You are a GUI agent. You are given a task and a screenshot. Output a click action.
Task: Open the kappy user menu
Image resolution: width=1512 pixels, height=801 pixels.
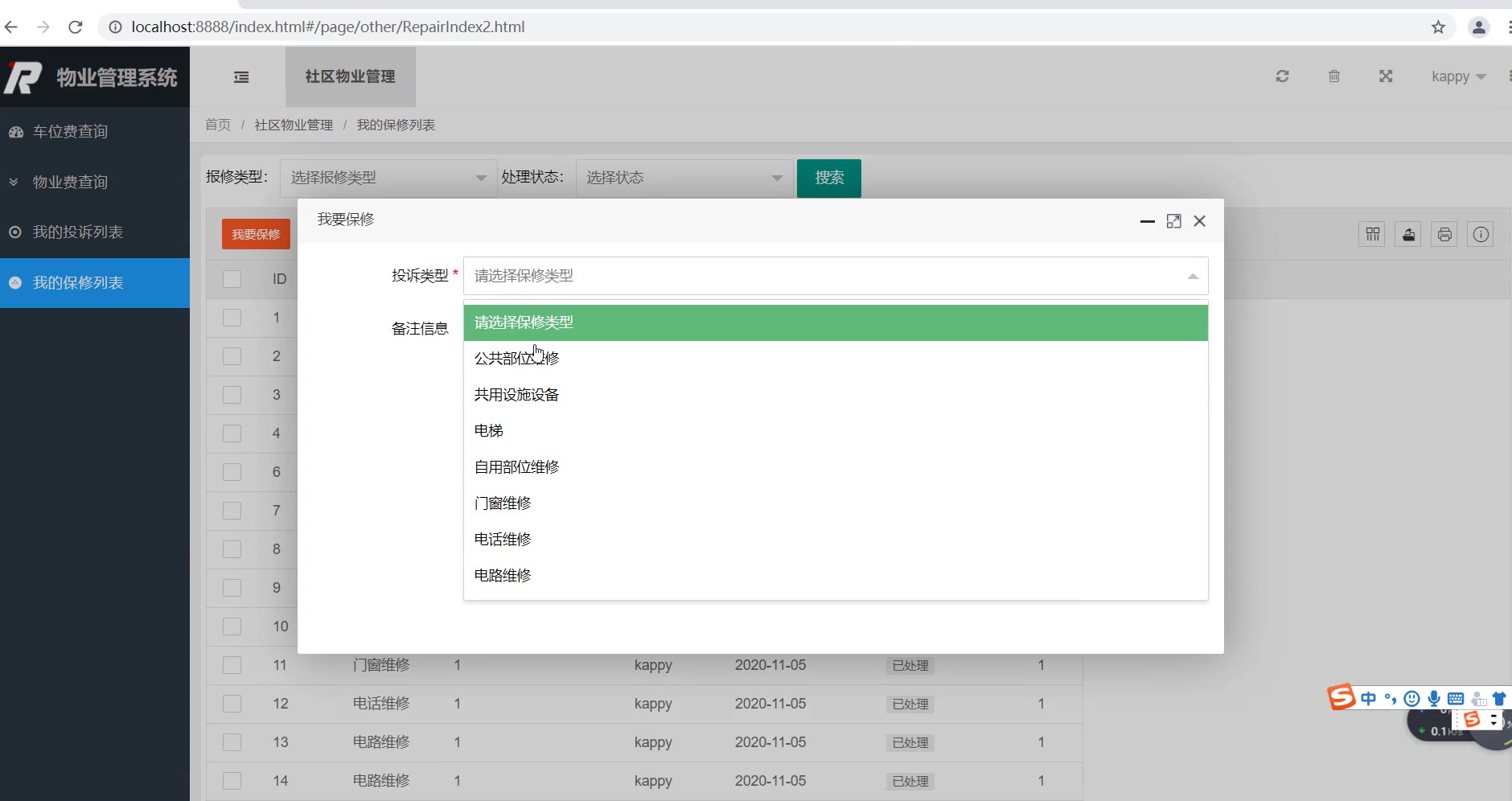coord(1457,76)
